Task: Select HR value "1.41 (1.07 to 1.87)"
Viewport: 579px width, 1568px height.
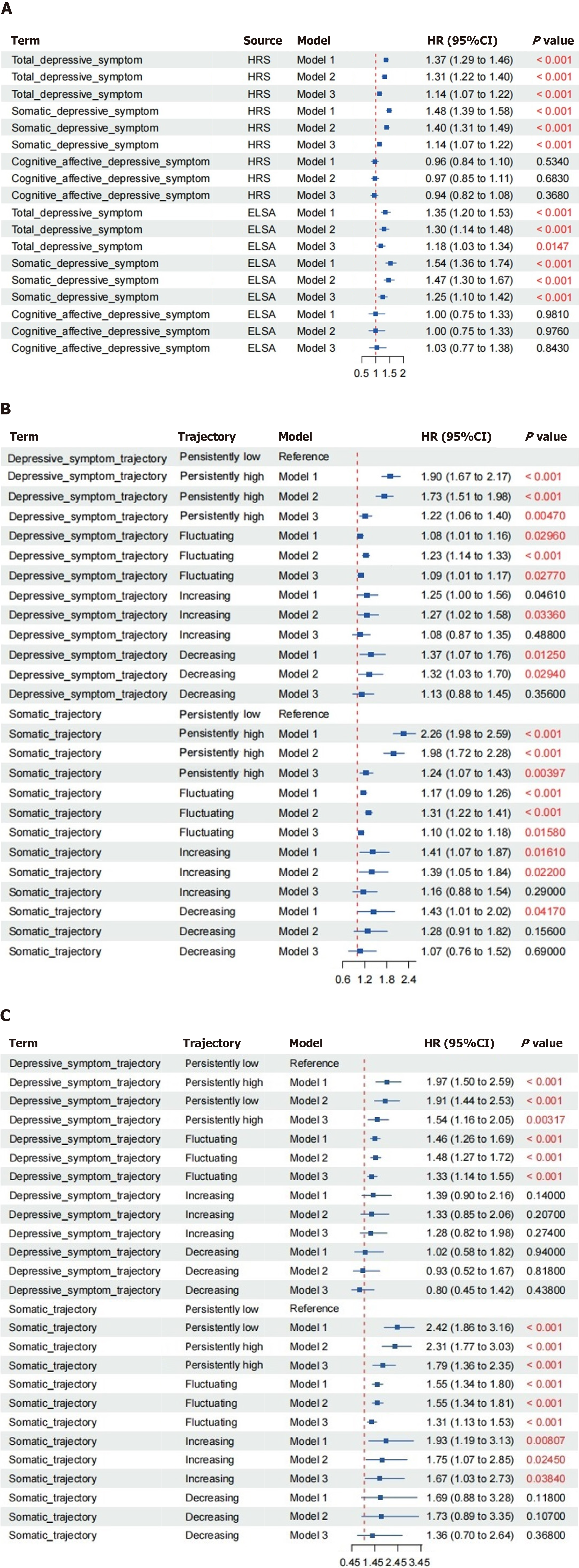Action: click(x=466, y=852)
